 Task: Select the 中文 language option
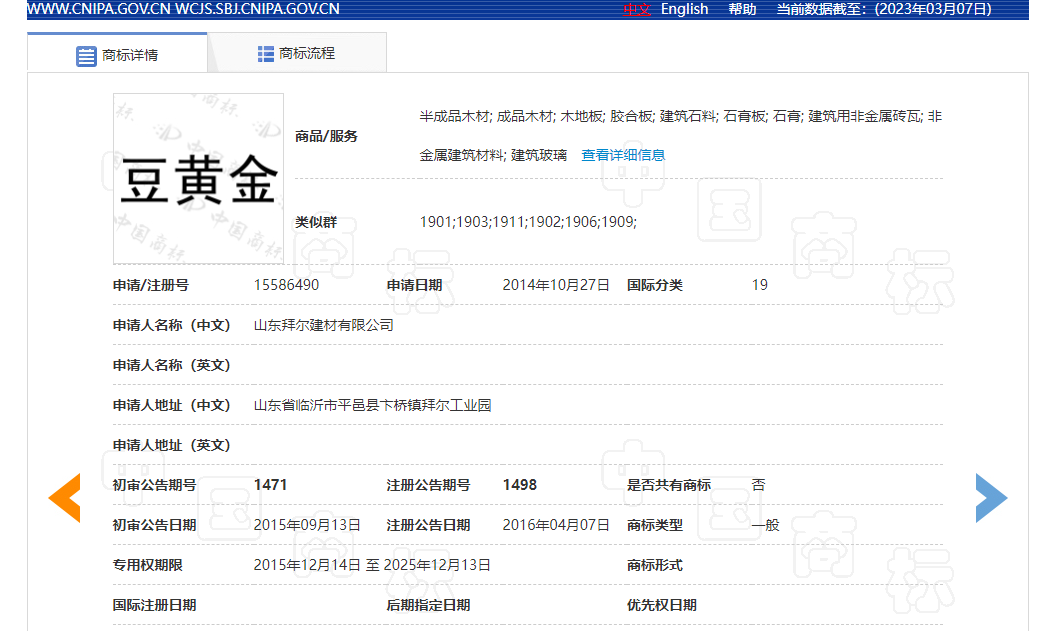[x=637, y=9]
